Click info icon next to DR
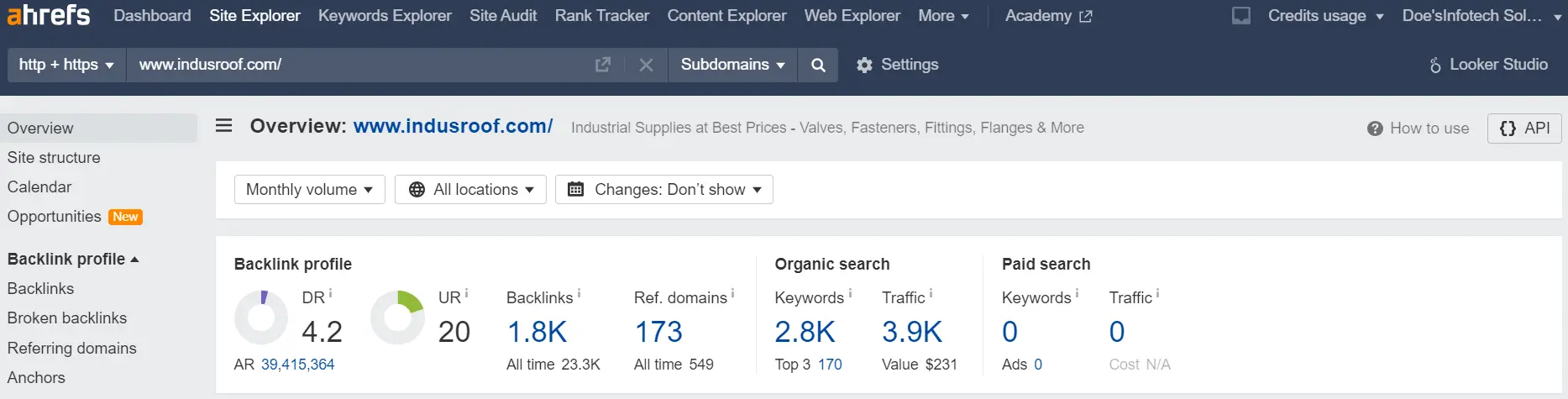1568x399 pixels. click(330, 293)
